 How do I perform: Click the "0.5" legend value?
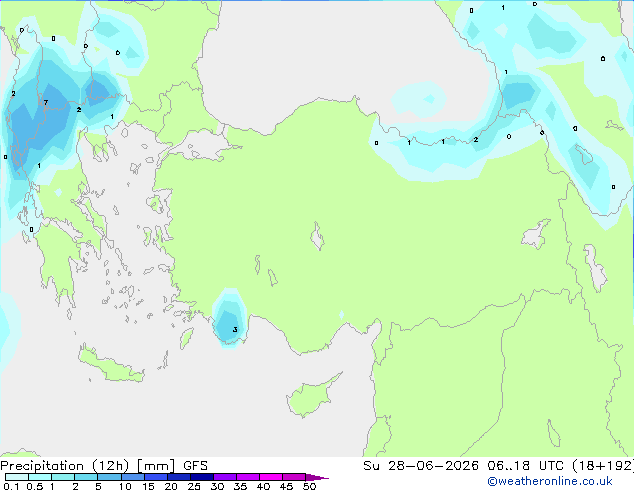(x=35, y=486)
